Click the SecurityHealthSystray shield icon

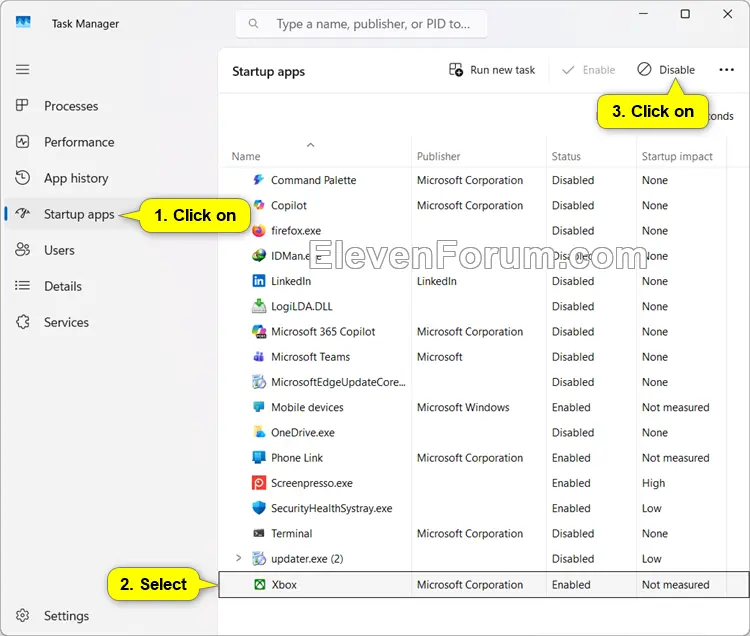coord(259,508)
